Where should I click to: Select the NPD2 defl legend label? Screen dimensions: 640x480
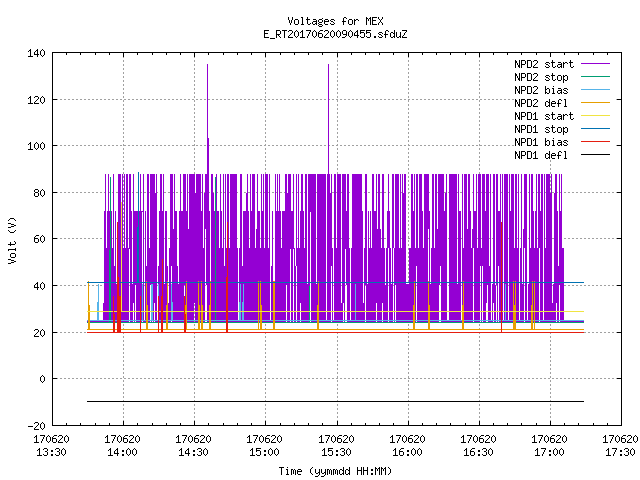(541, 103)
